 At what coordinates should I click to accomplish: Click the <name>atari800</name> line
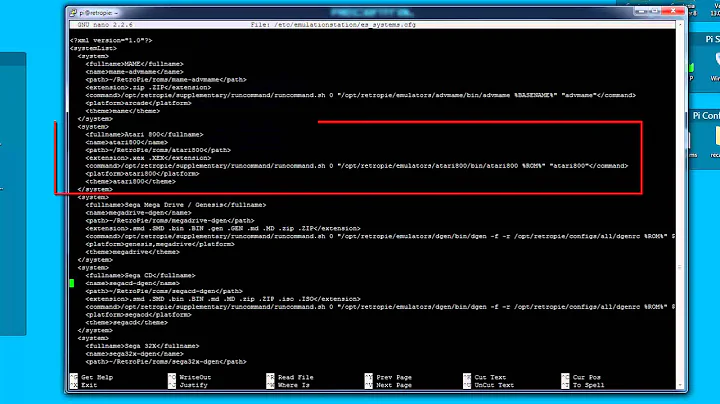127,142
